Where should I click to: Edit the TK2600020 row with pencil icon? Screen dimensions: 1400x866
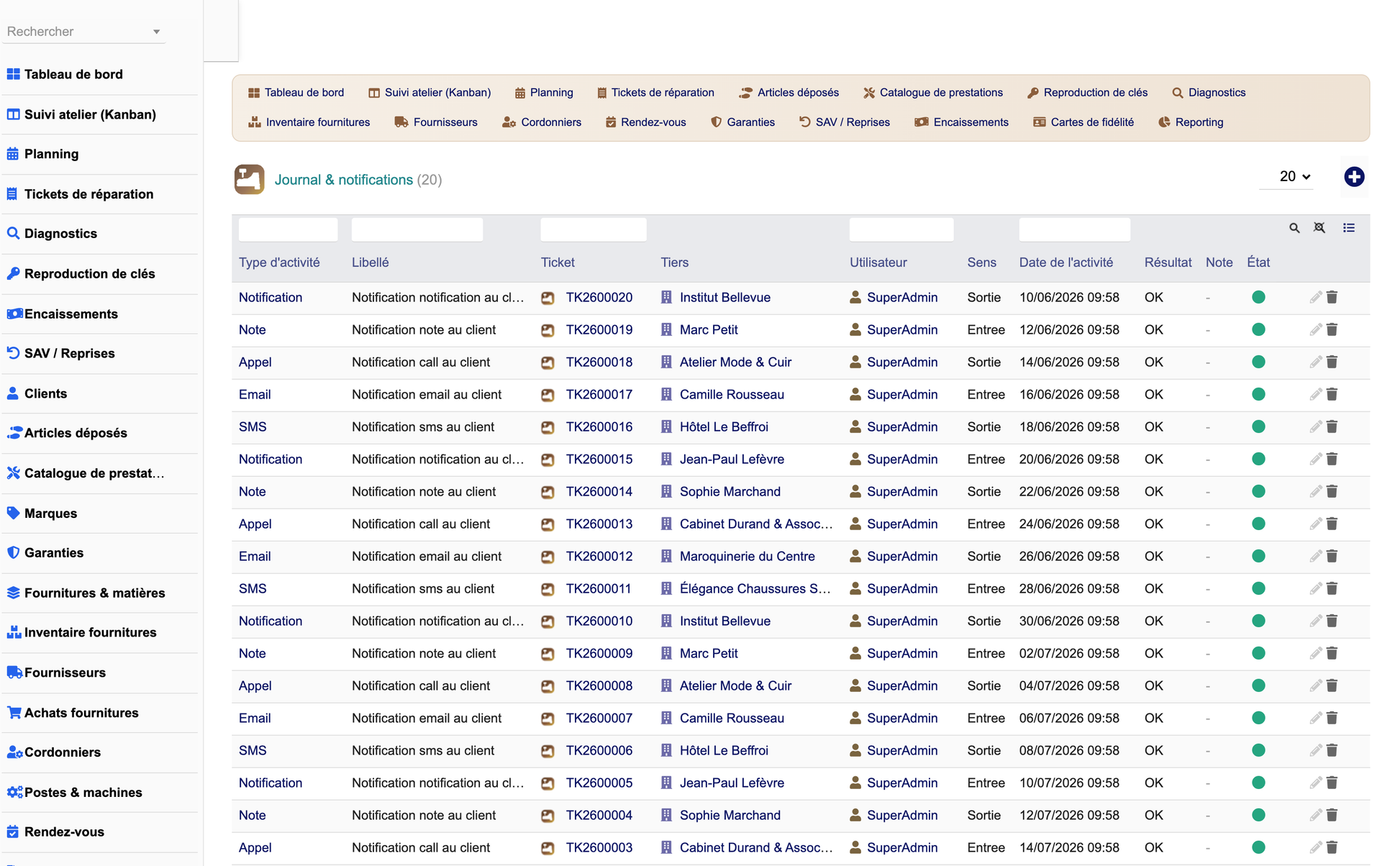1316,297
